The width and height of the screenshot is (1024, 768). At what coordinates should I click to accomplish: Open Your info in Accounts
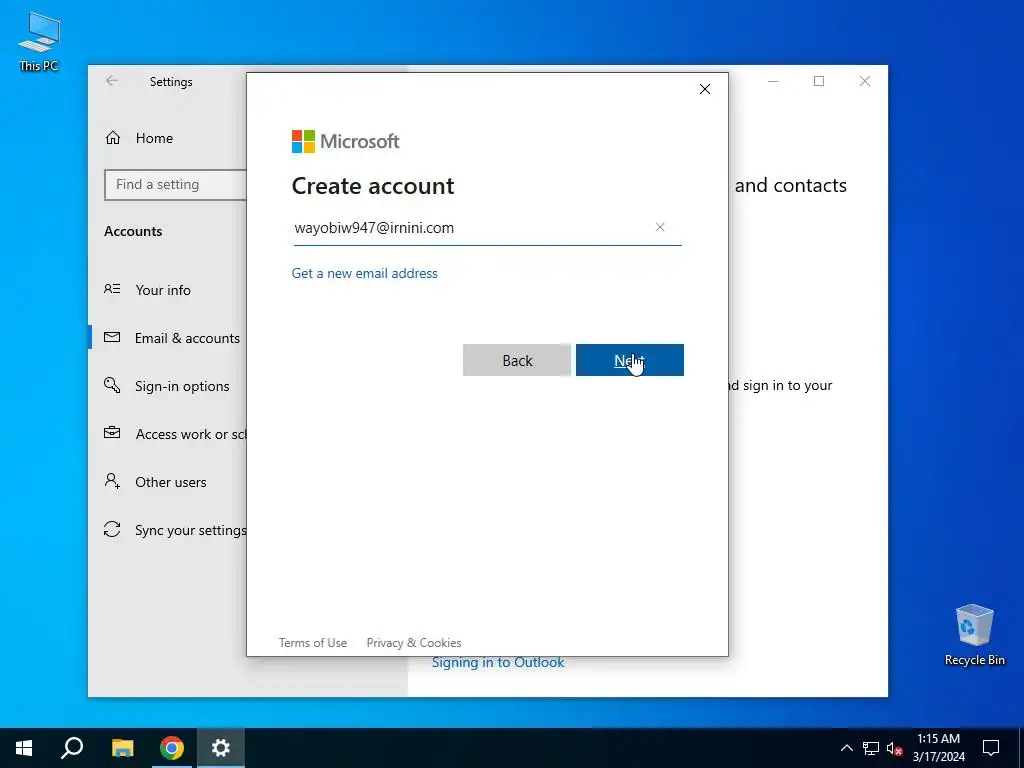coord(163,290)
